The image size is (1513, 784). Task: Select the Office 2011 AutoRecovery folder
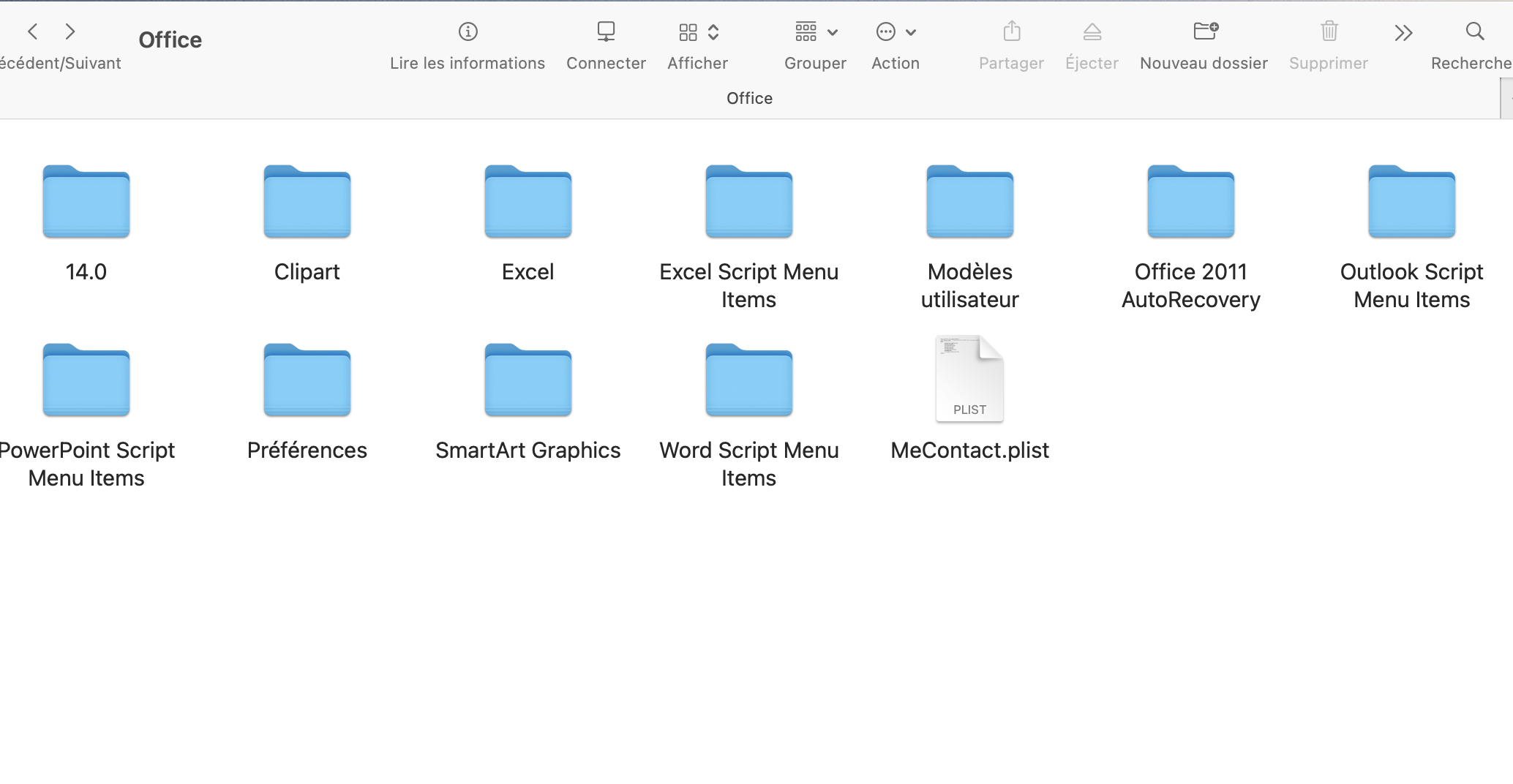pos(1191,201)
